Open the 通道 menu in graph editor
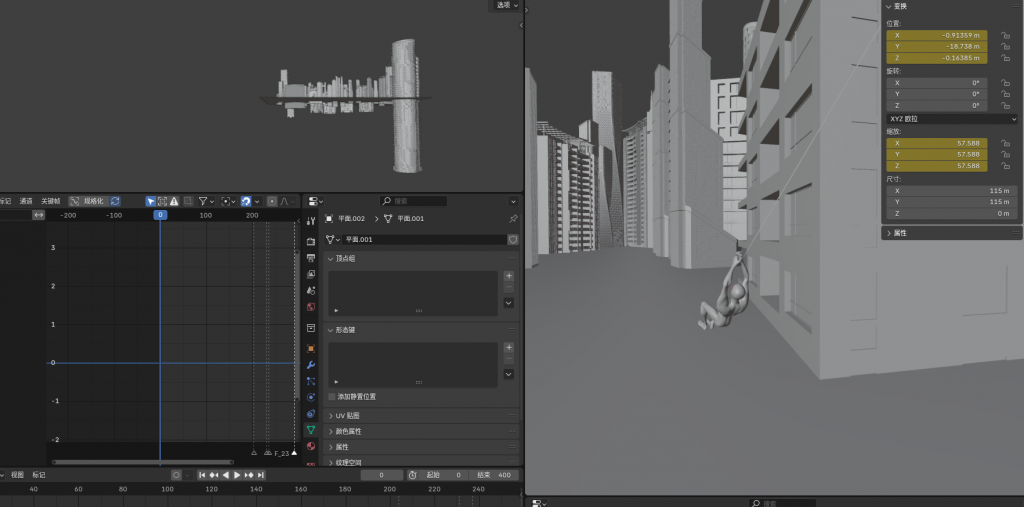The image size is (1024, 507). click(x=26, y=201)
